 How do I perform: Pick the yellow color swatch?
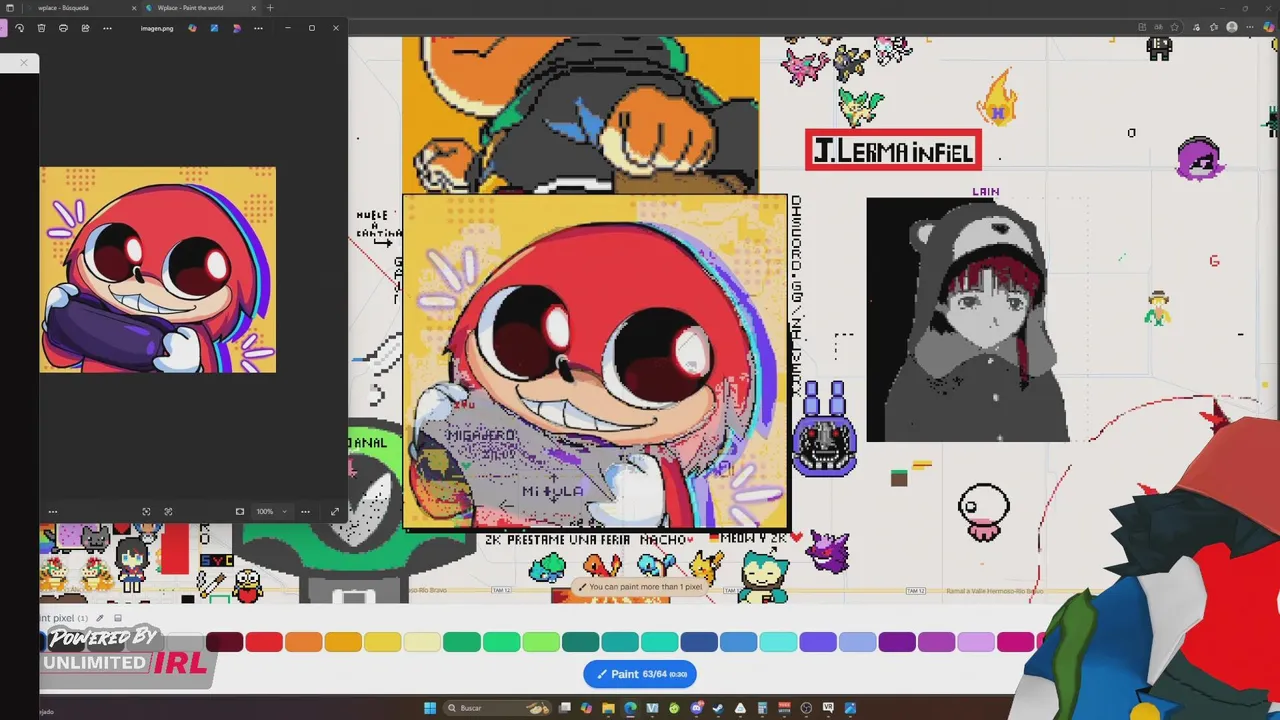point(382,642)
